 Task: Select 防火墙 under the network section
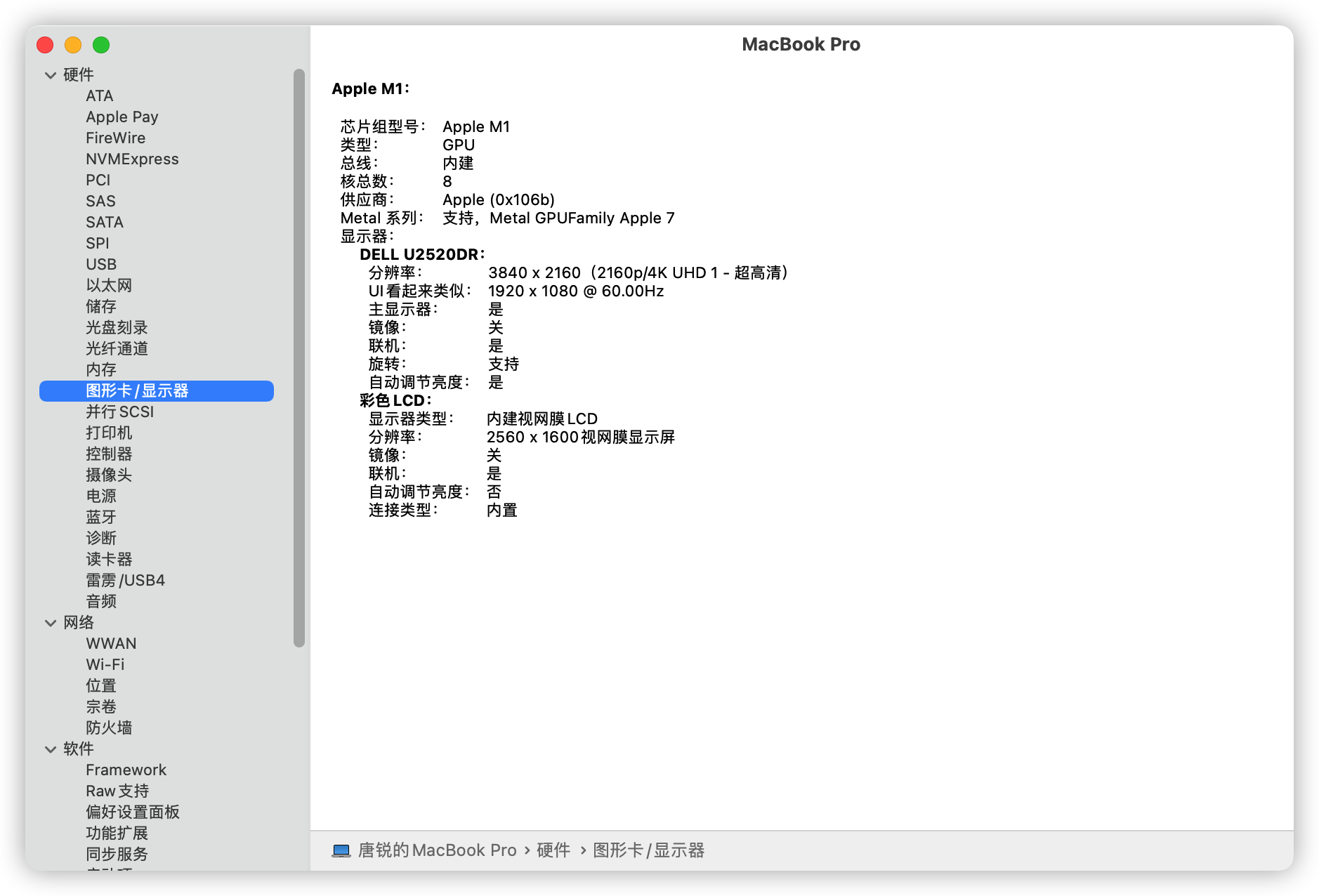click(x=109, y=727)
